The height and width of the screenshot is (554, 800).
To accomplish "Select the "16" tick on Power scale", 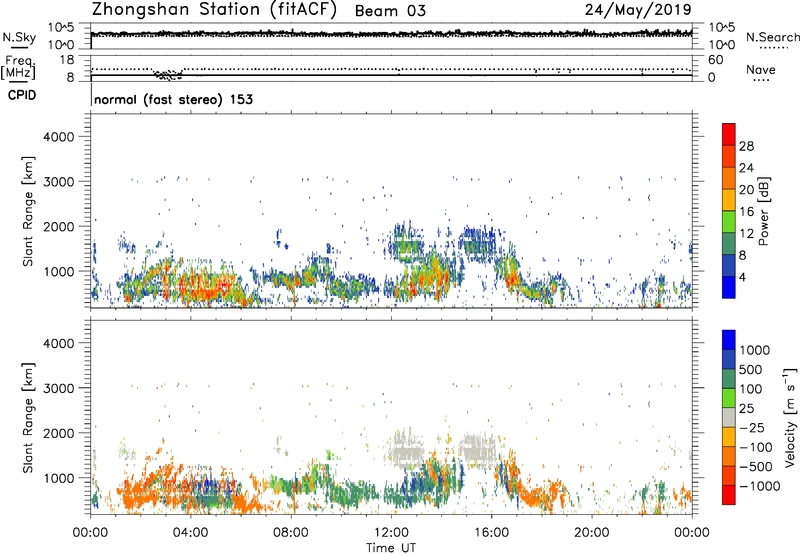I will pyautogui.click(x=746, y=212).
